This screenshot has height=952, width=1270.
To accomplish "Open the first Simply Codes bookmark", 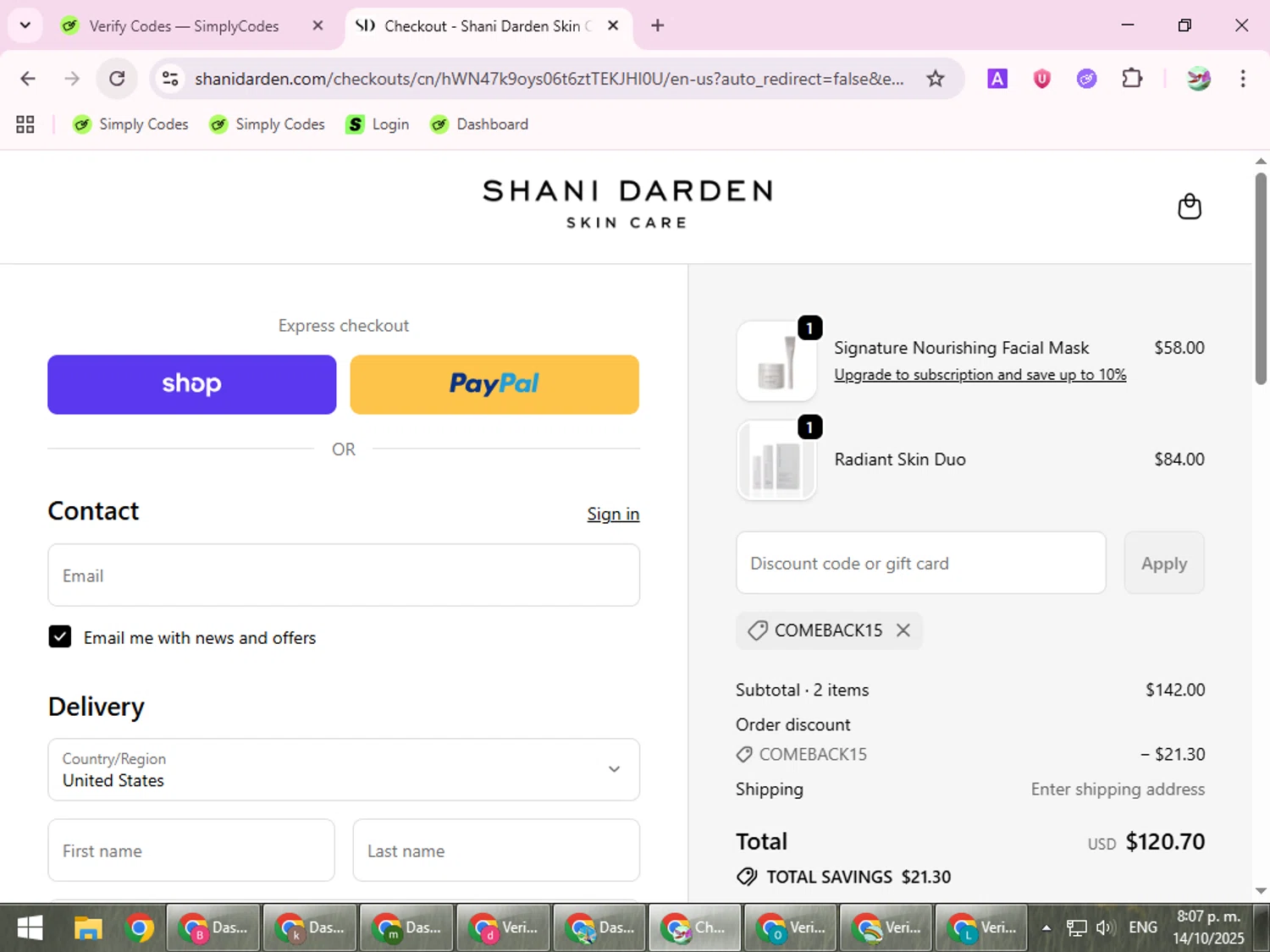I will (x=130, y=124).
